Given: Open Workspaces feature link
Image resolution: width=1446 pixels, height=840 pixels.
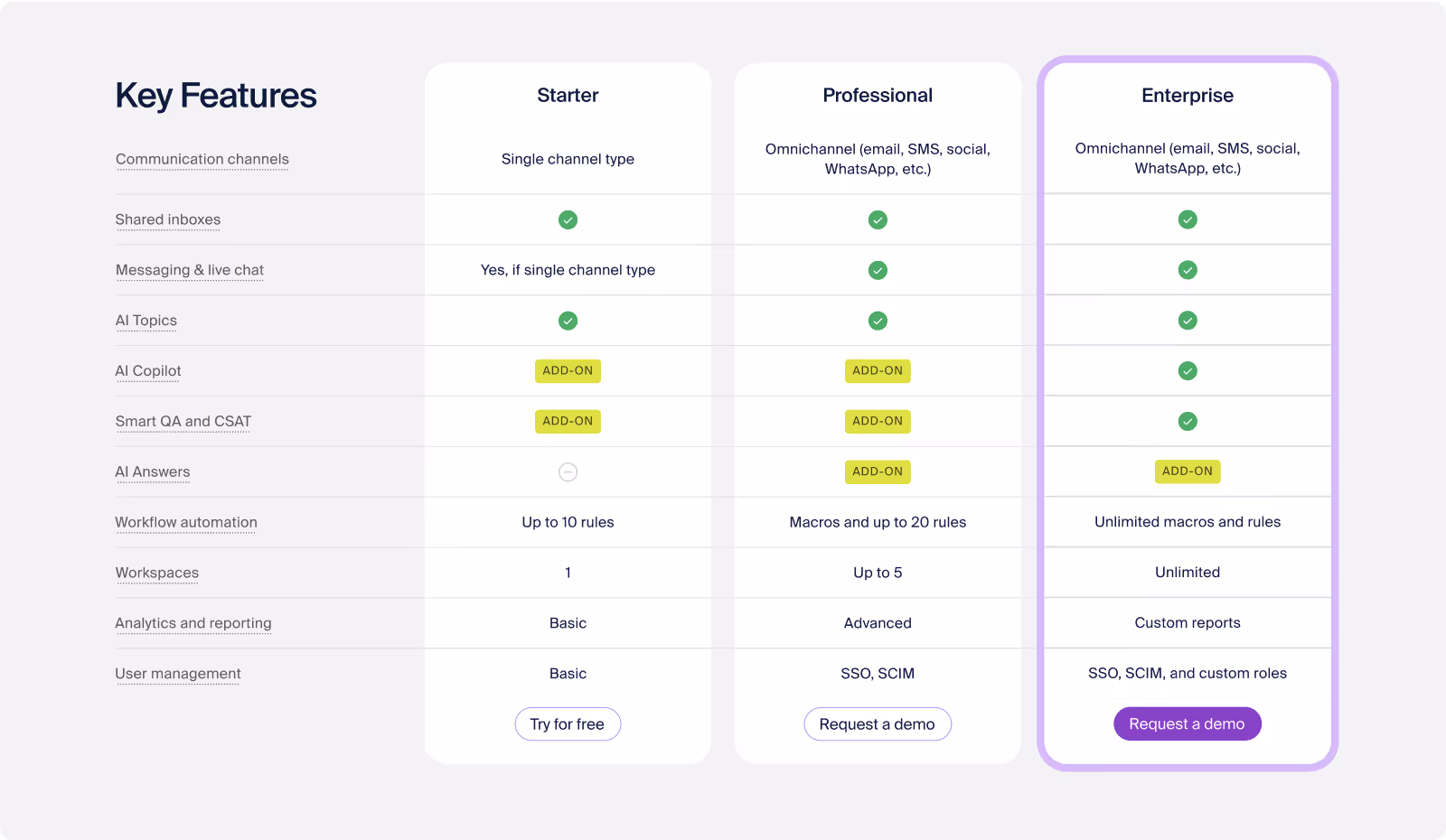Looking at the screenshot, I should 157,573.
